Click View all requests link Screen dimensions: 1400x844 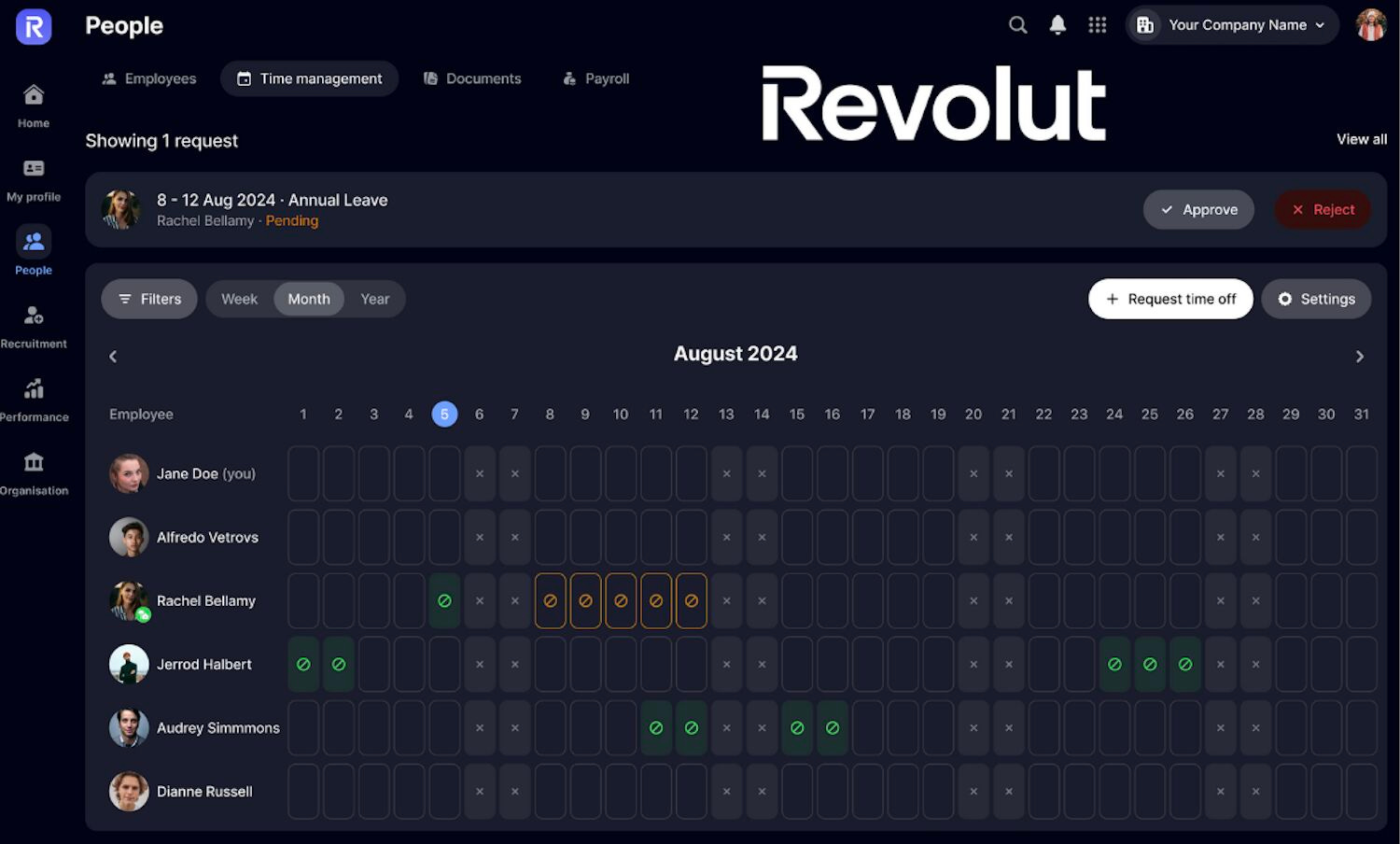click(x=1361, y=139)
